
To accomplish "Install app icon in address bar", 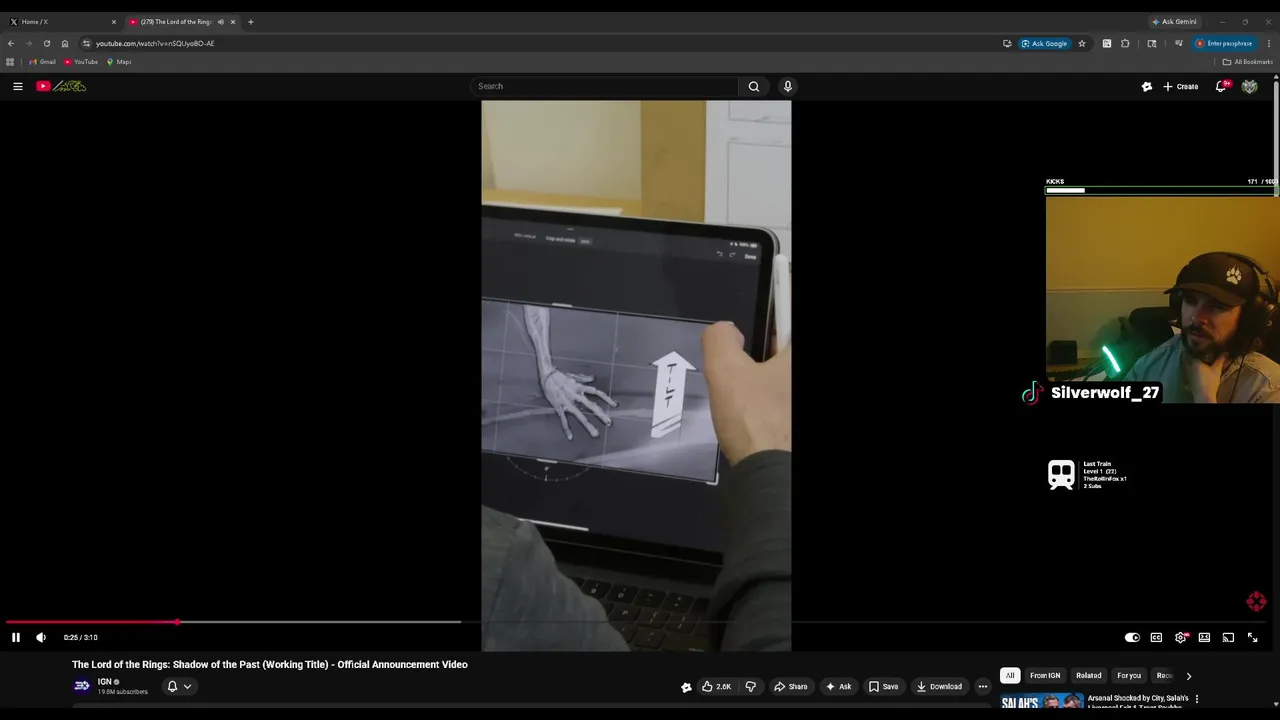I will click(1007, 43).
